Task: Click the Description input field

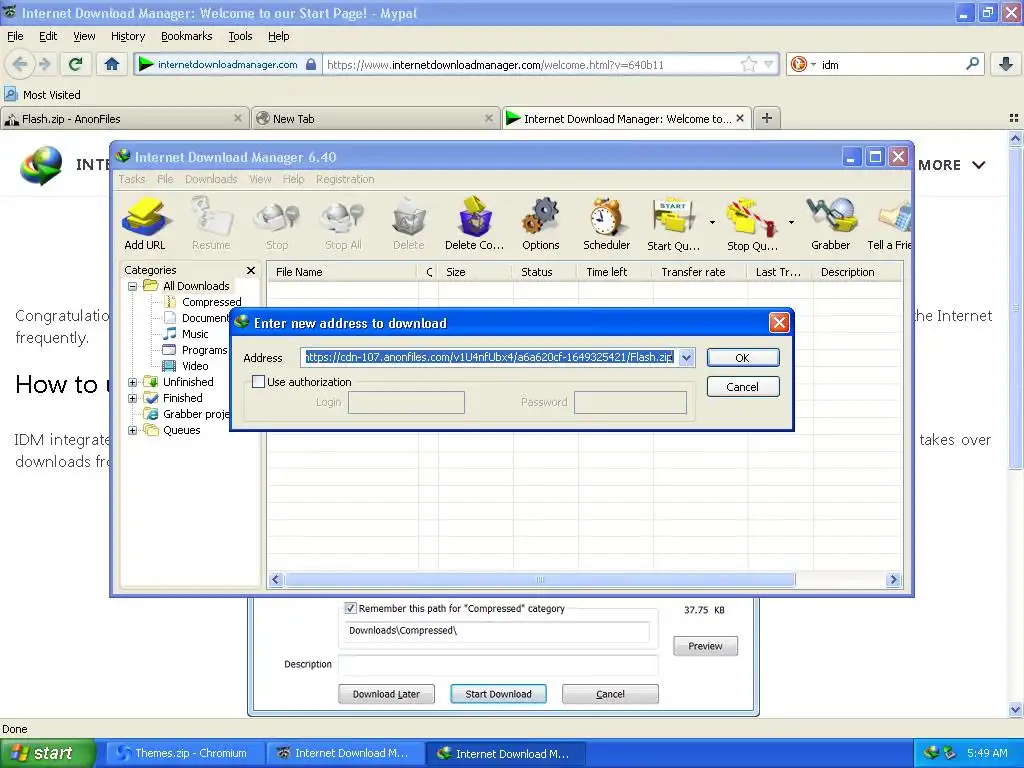Action: (498, 664)
